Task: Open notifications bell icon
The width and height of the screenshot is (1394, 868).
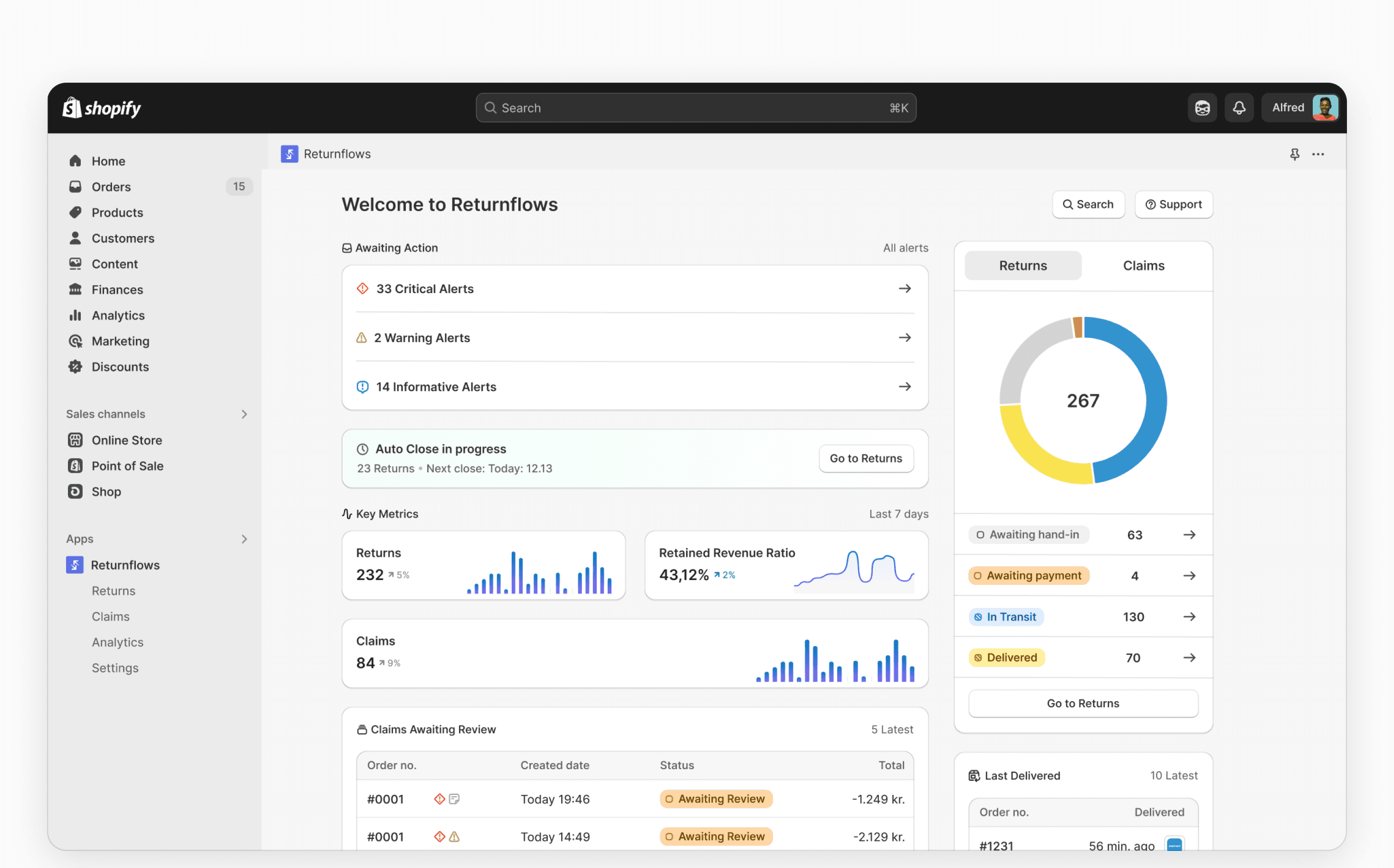Action: 1239,107
